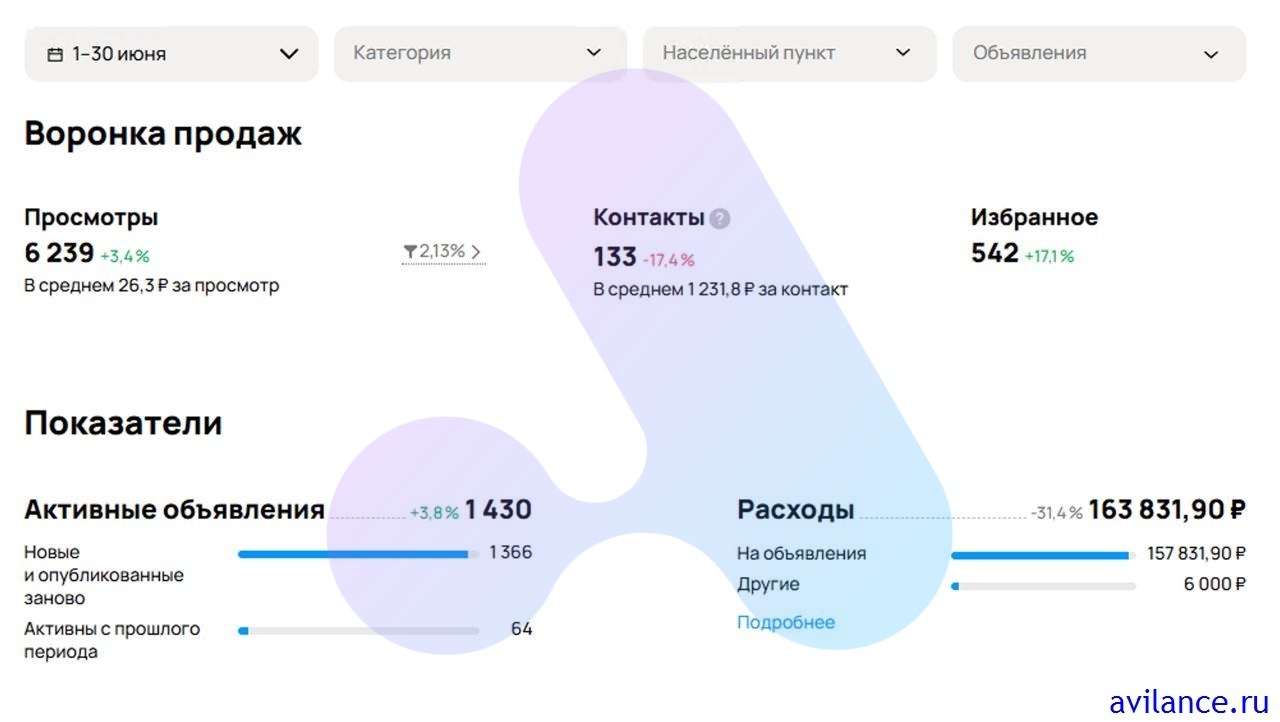
Task: Open the Населённый пункт dropdown
Action: coord(789,53)
